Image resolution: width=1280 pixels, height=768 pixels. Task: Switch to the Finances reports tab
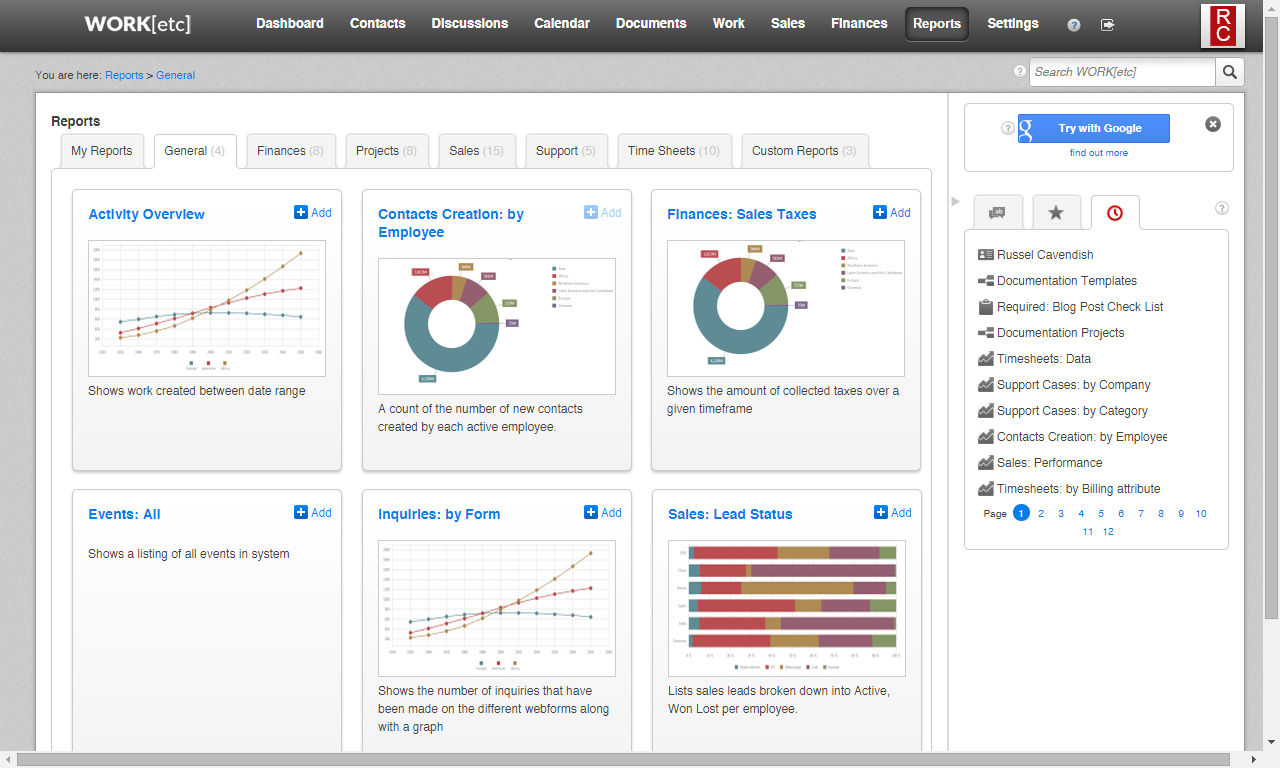[x=289, y=151]
